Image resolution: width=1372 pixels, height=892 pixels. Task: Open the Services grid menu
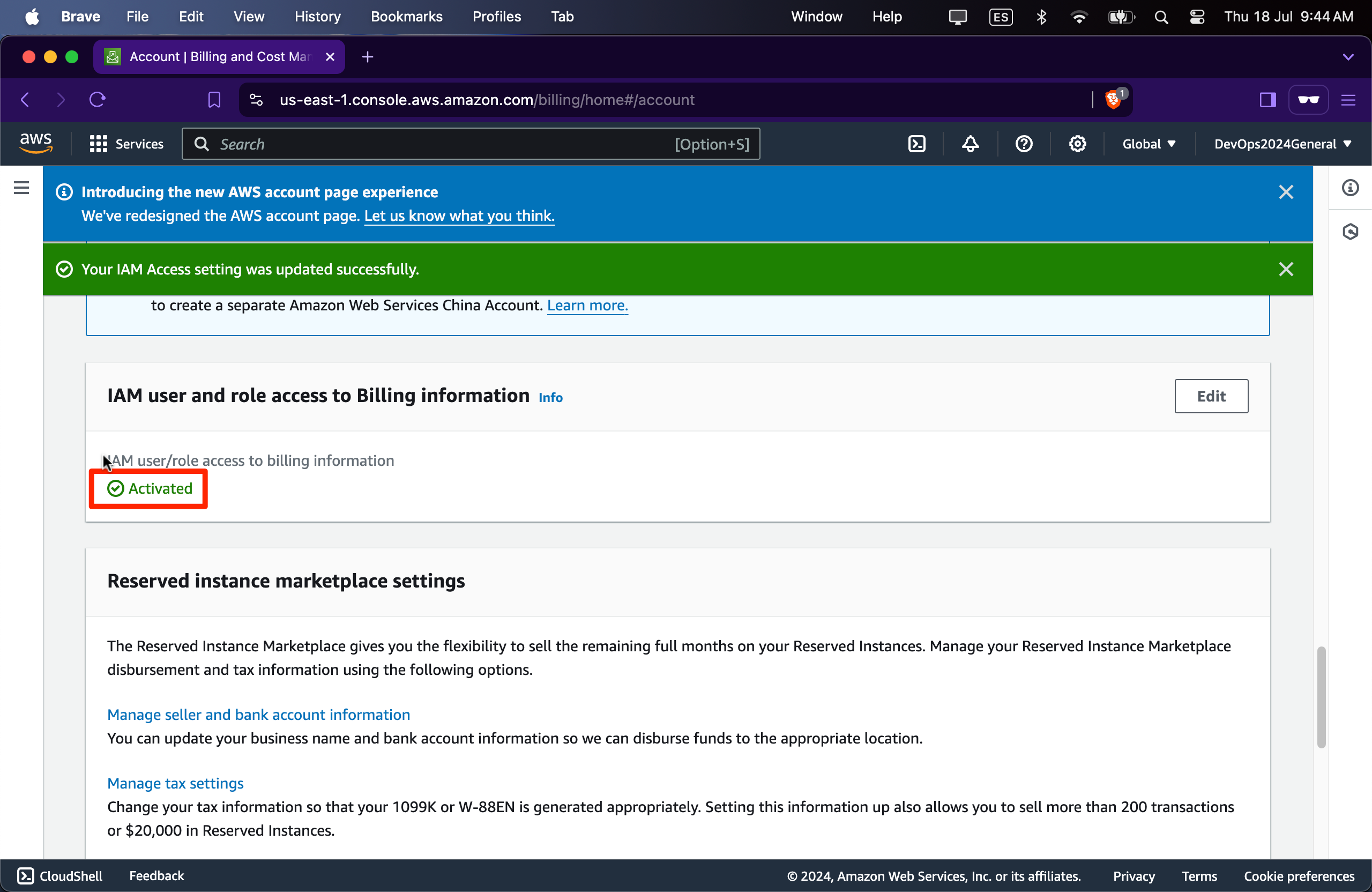click(126, 144)
